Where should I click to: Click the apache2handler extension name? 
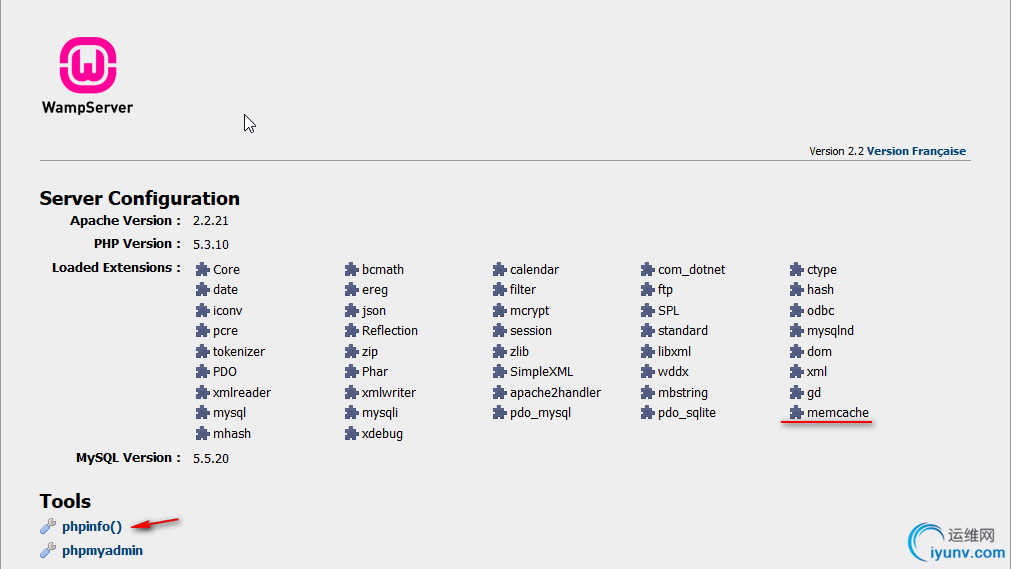[x=555, y=393]
